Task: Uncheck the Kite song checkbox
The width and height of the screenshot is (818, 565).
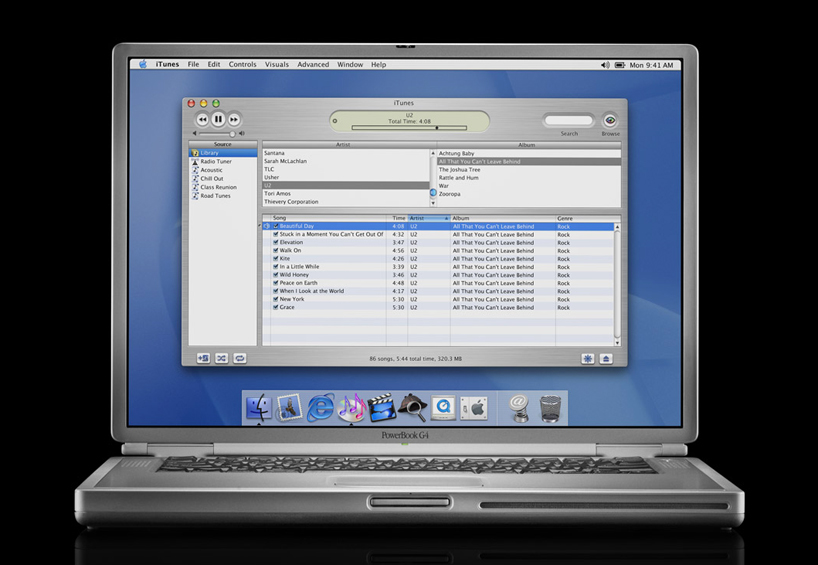Action: [275, 259]
